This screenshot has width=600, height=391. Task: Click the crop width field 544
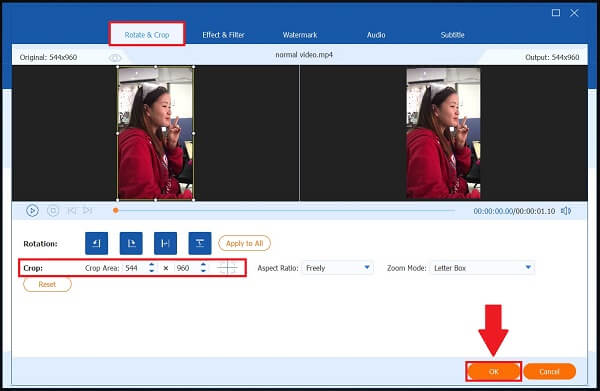click(135, 268)
